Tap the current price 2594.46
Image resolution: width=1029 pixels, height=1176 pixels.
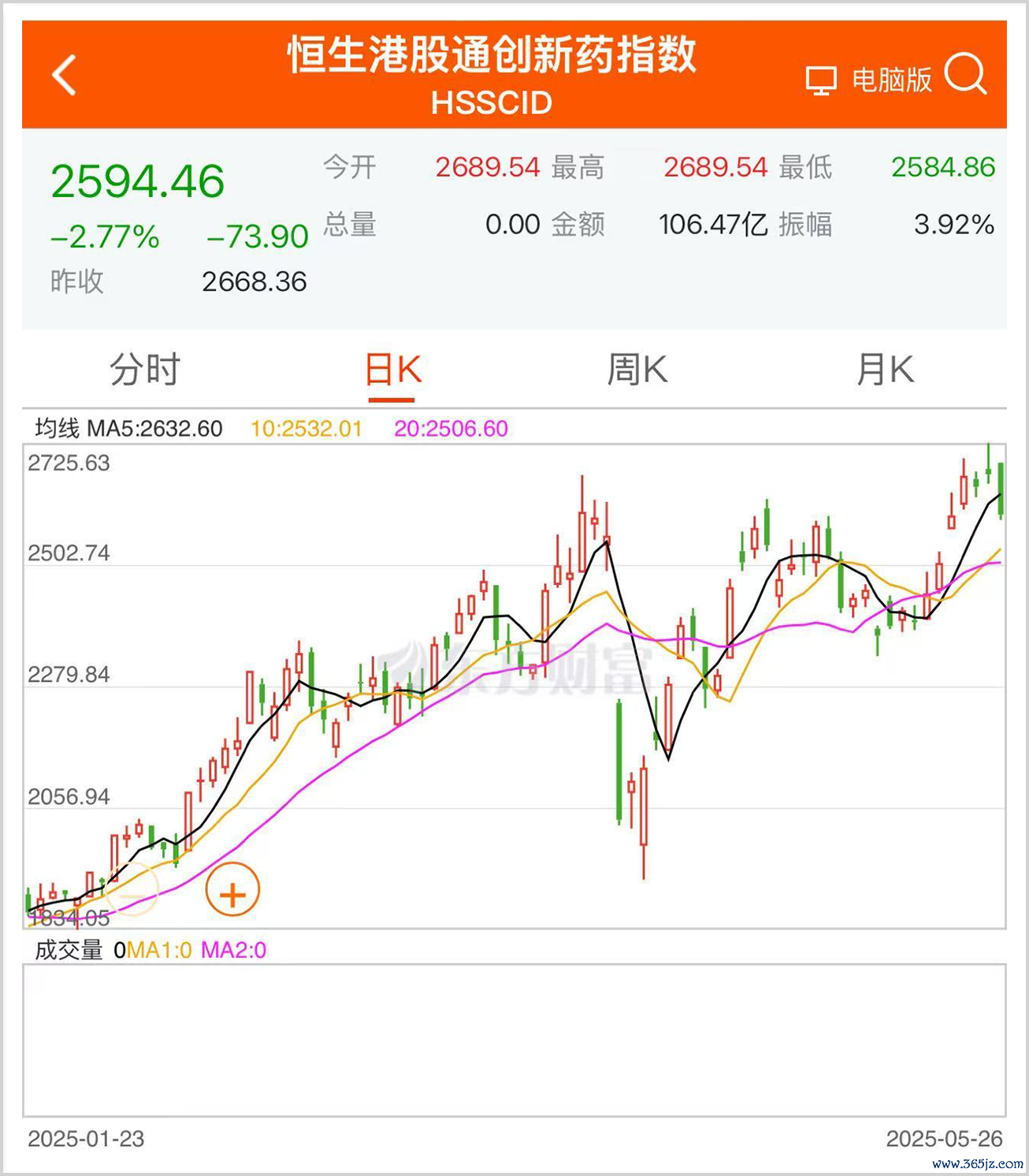(138, 181)
